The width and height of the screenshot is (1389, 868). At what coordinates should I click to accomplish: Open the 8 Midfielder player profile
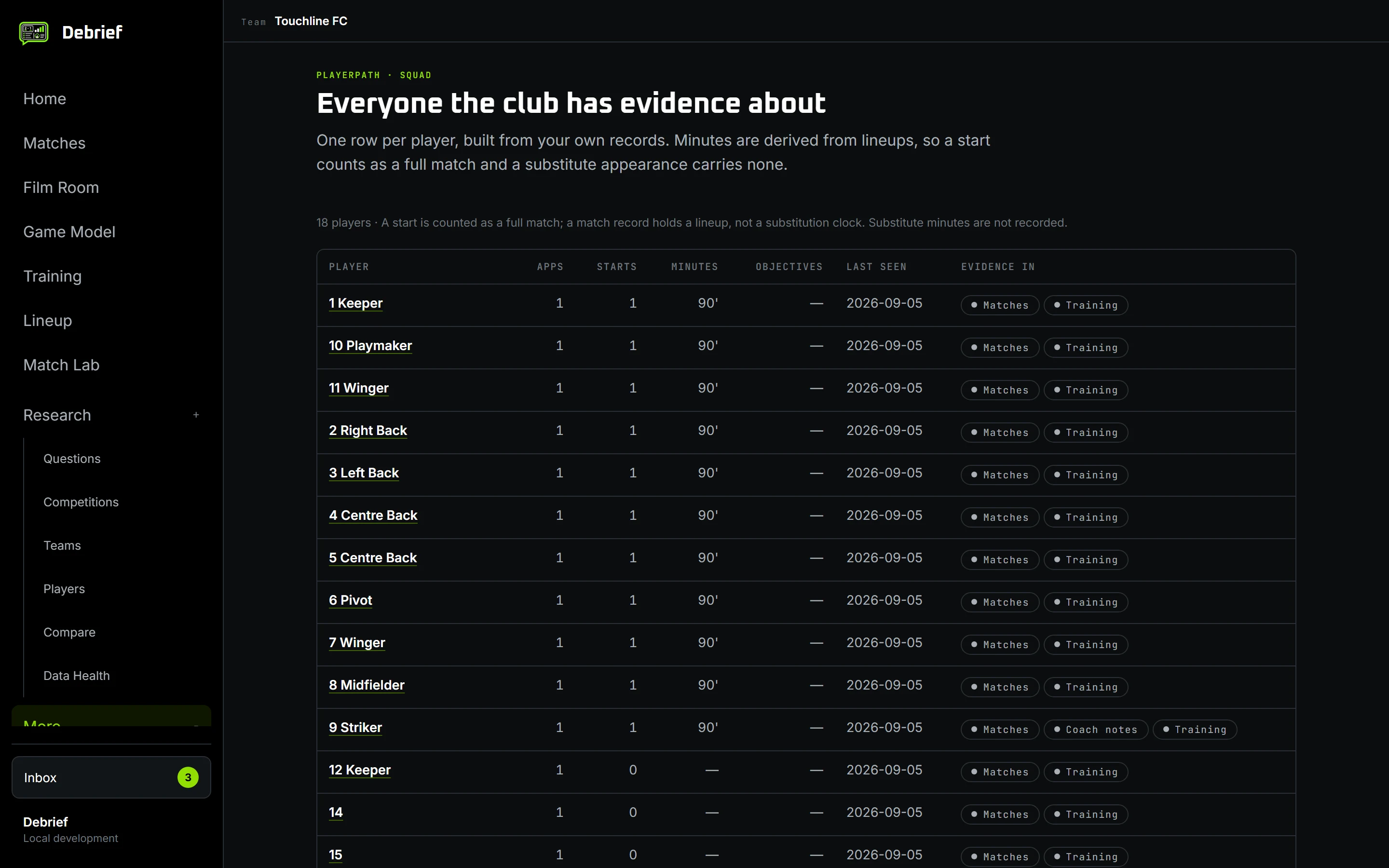click(x=367, y=685)
